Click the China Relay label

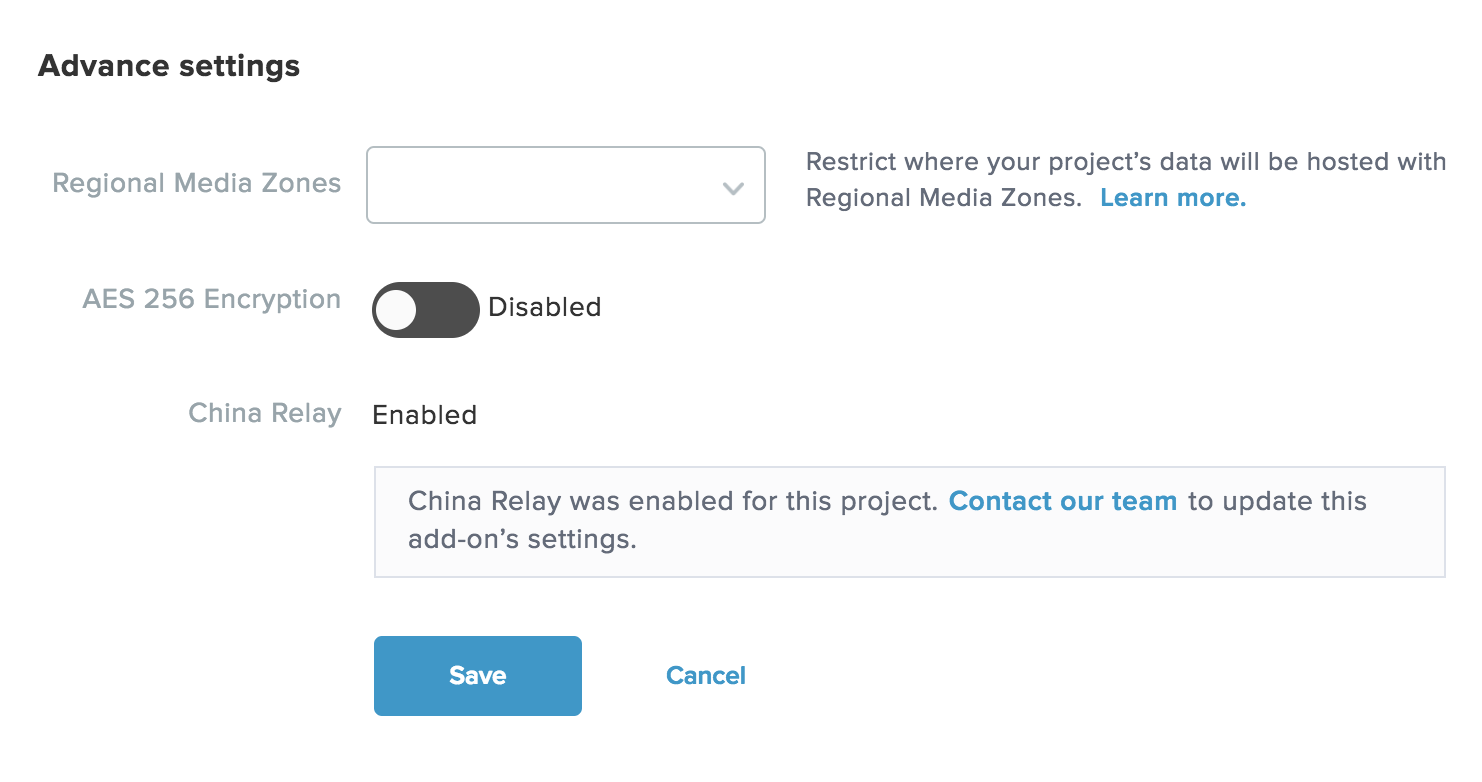tap(264, 413)
